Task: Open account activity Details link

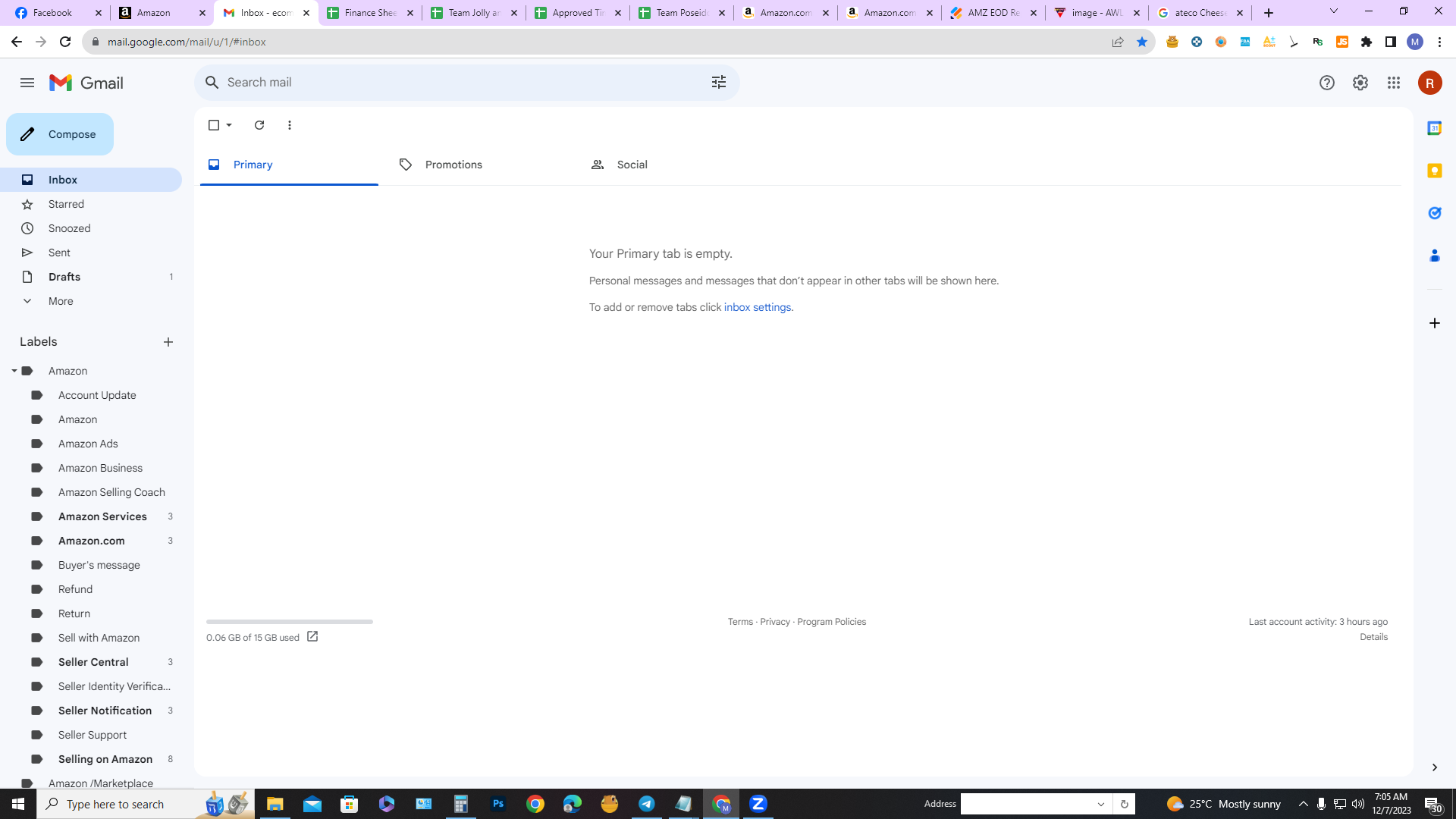Action: 1373,637
